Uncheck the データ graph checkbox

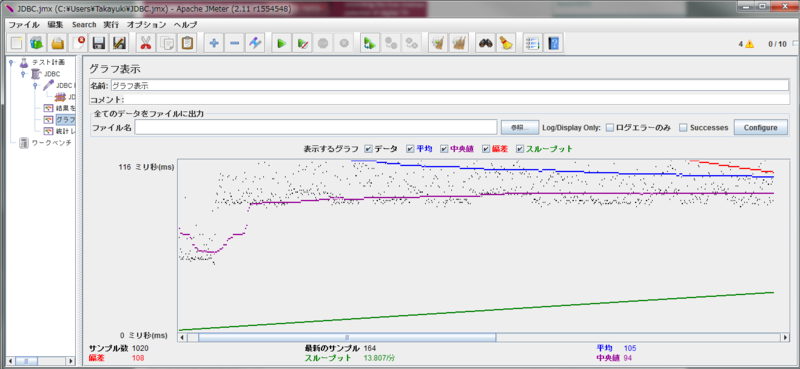[368, 149]
